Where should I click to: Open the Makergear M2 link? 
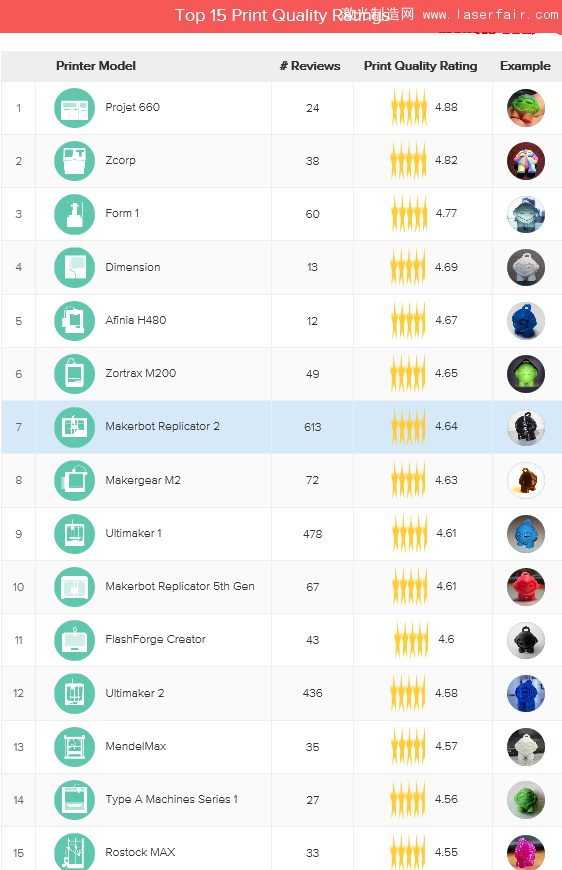(143, 480)
